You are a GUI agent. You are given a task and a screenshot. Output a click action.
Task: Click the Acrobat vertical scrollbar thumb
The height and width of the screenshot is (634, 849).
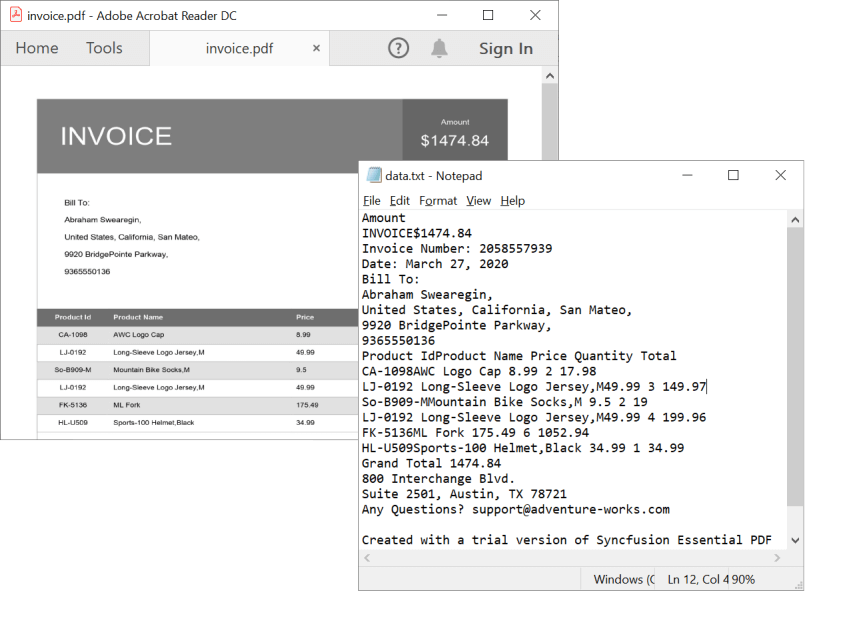(550, 122)
